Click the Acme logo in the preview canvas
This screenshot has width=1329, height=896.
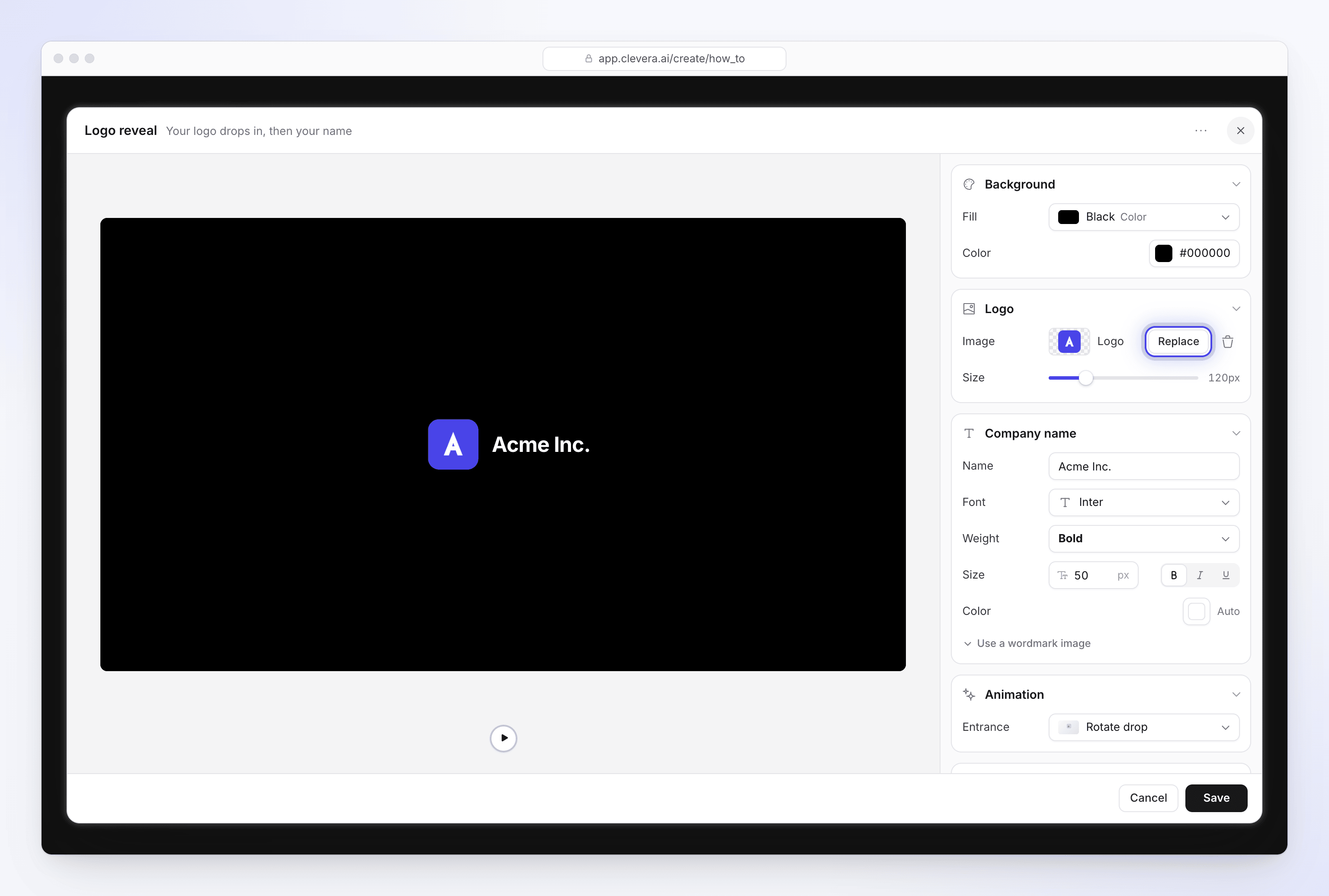click(x=453, y=445)
